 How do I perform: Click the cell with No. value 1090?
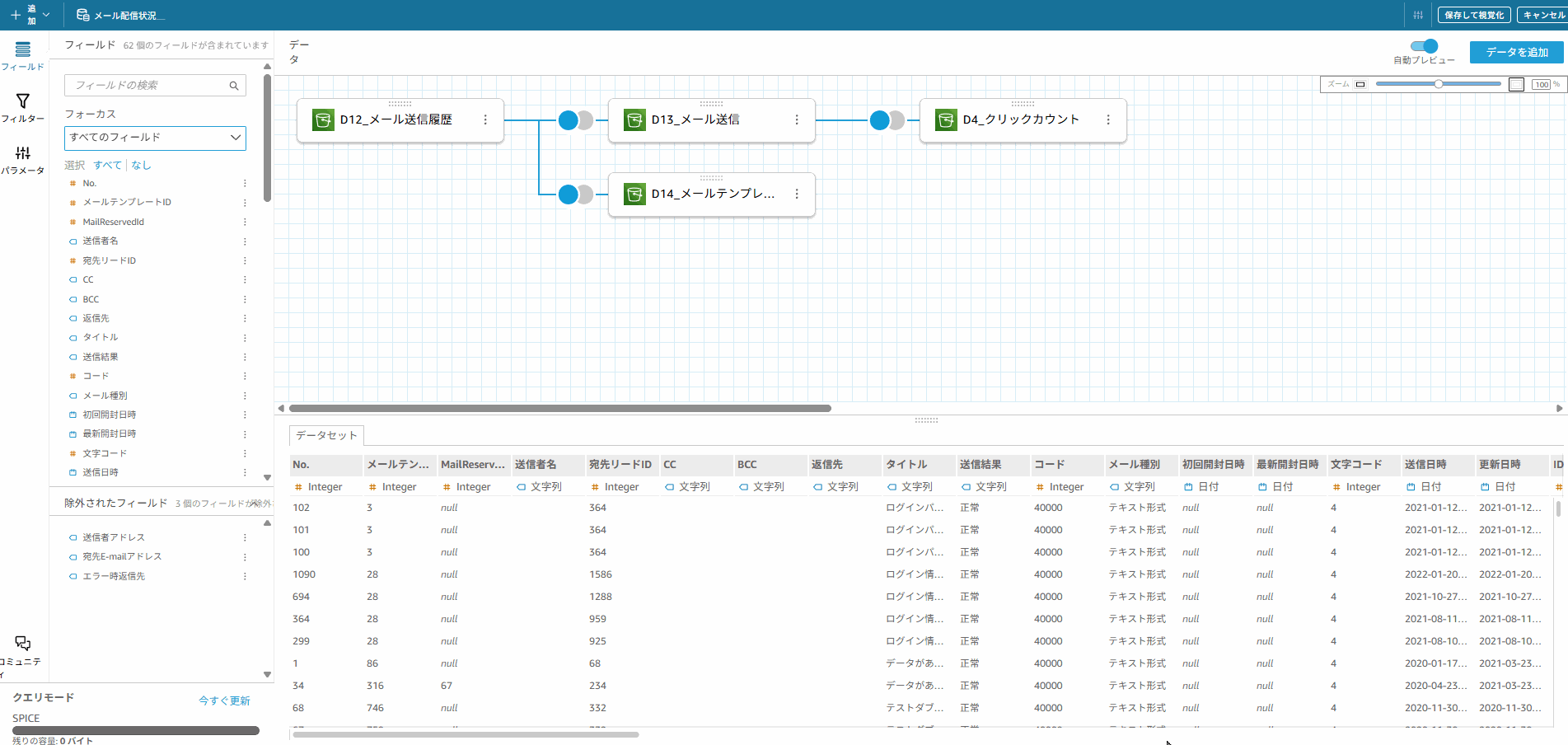(x=304, y=574)
